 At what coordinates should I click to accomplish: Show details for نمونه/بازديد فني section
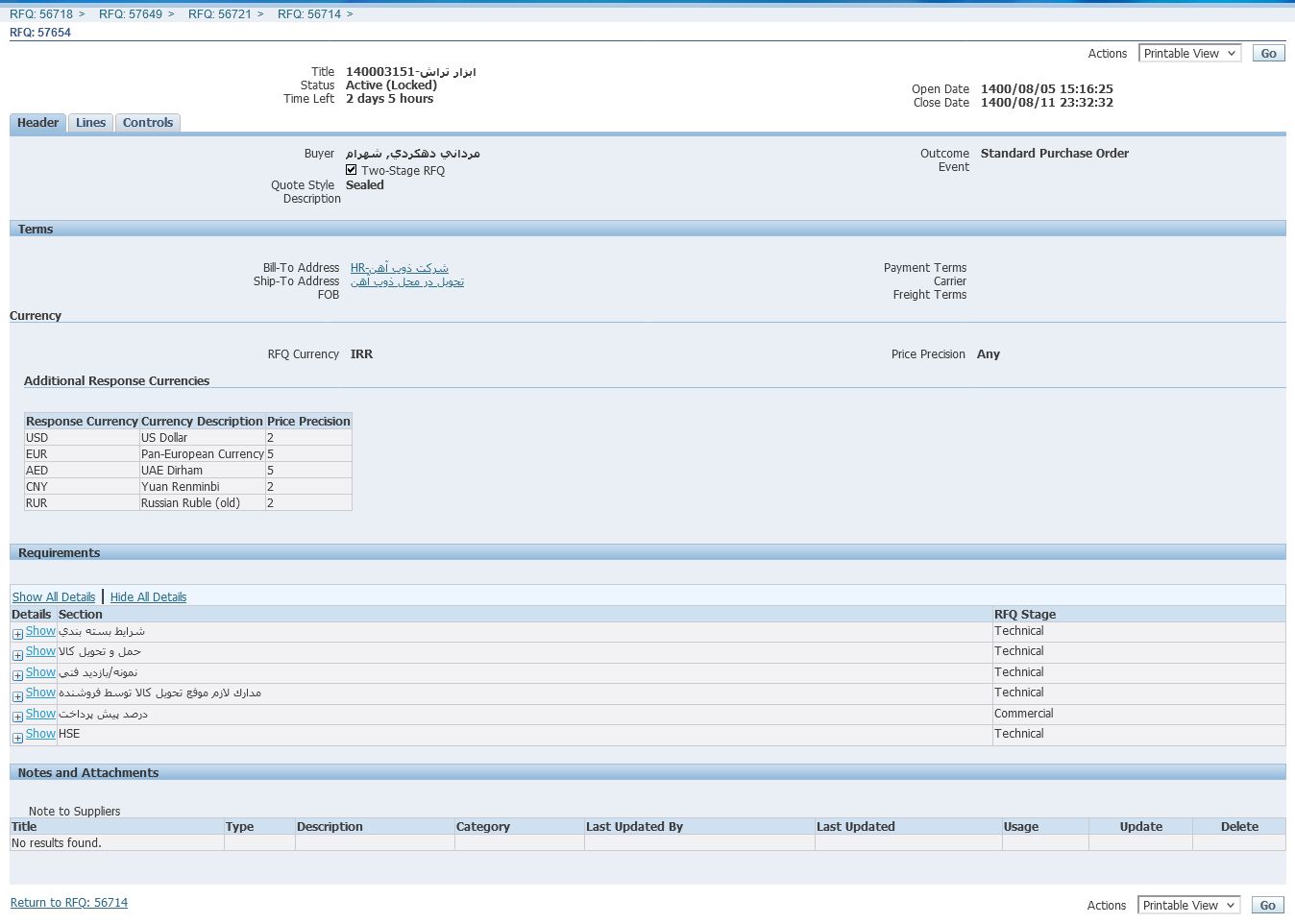tap(40, 672)
